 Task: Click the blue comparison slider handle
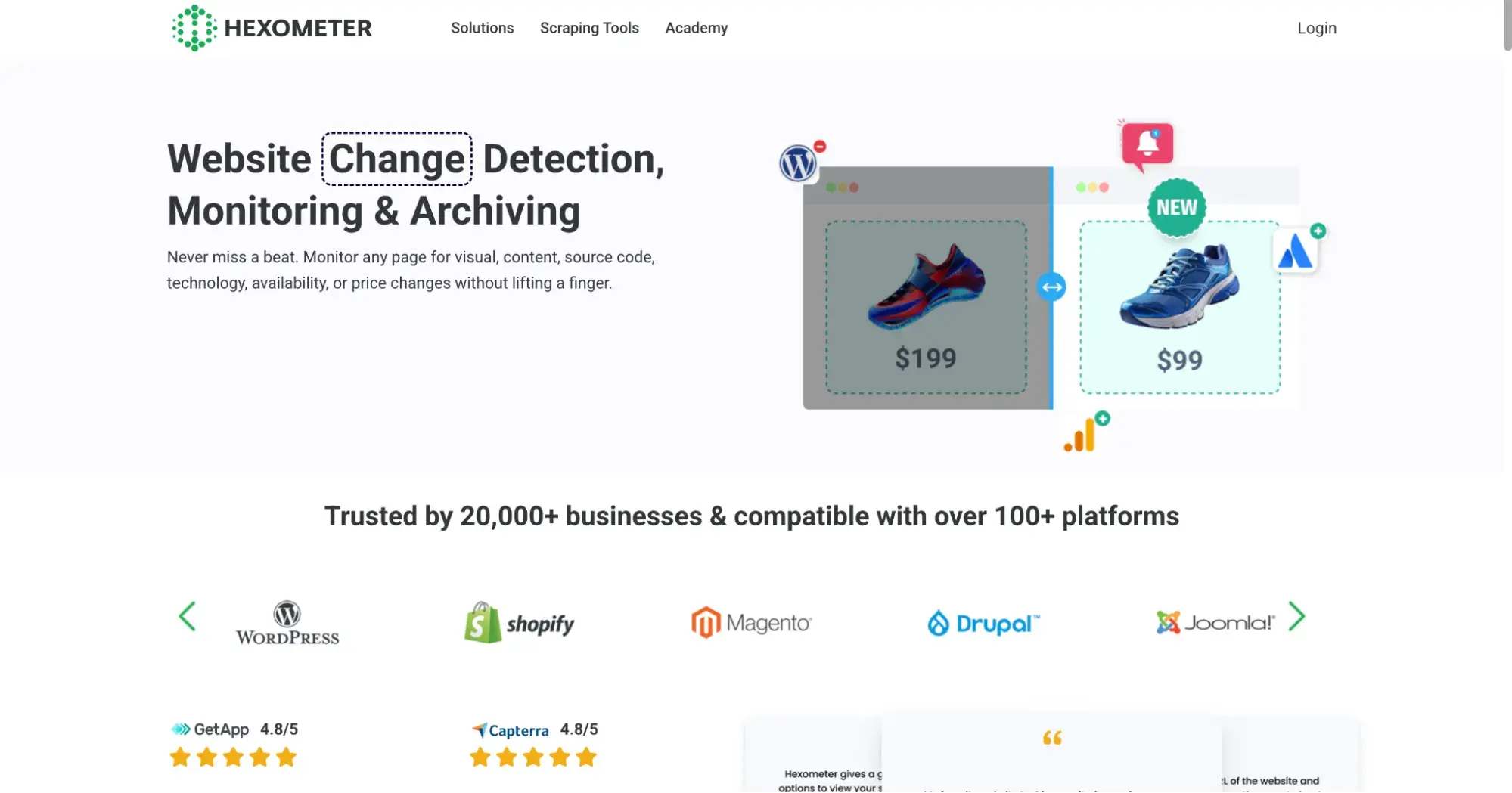[1051, 287]
